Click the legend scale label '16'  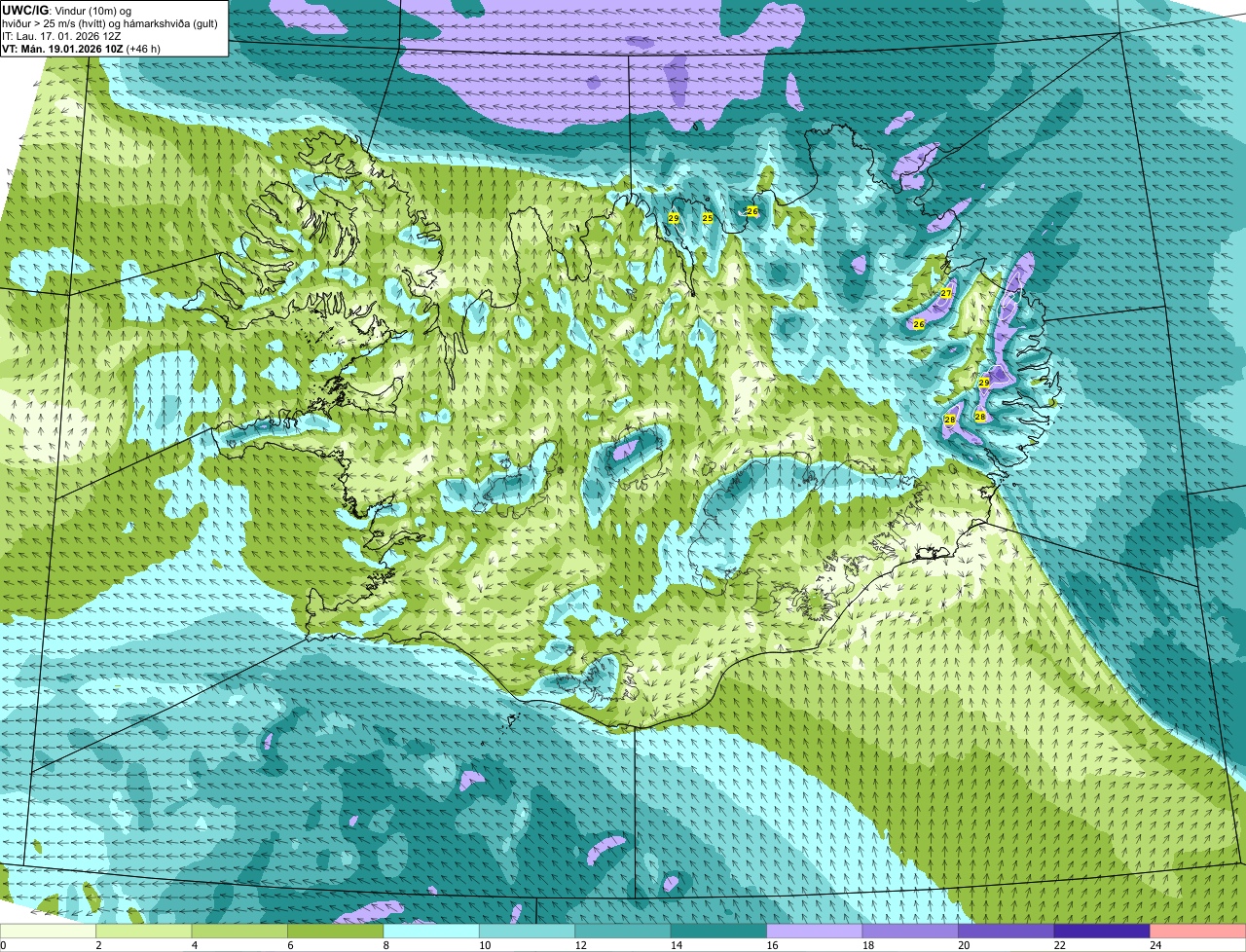click(x=772, y=945)
